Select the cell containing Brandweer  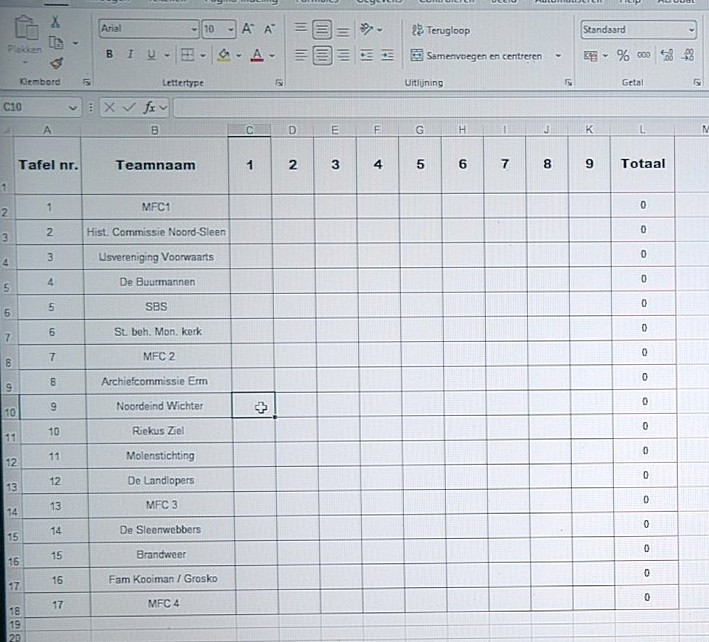[x=154, y=554]
